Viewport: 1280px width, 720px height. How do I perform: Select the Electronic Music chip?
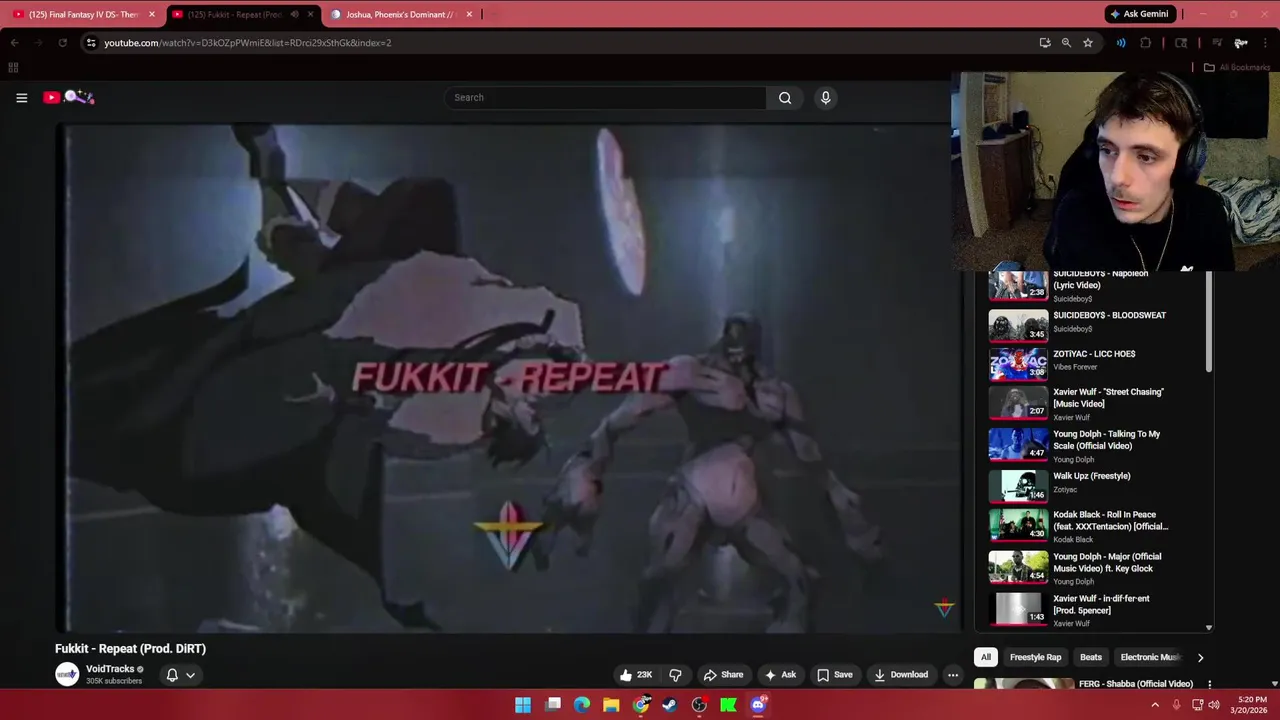pos(1150,657)
